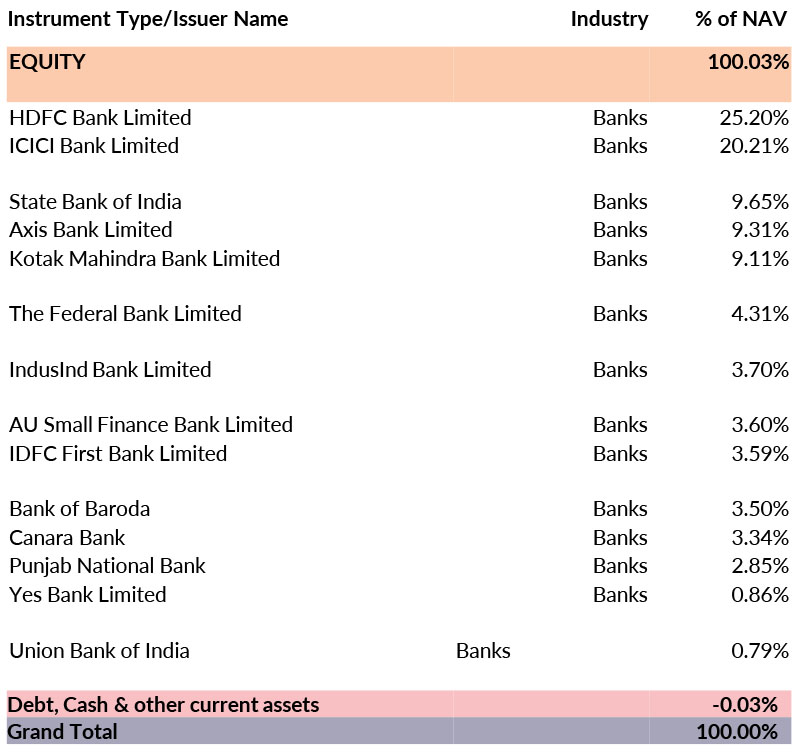This screenshot has height=755, width=795.
Task: Select The Federal Bank Limited row
Action: coord(125,314)
